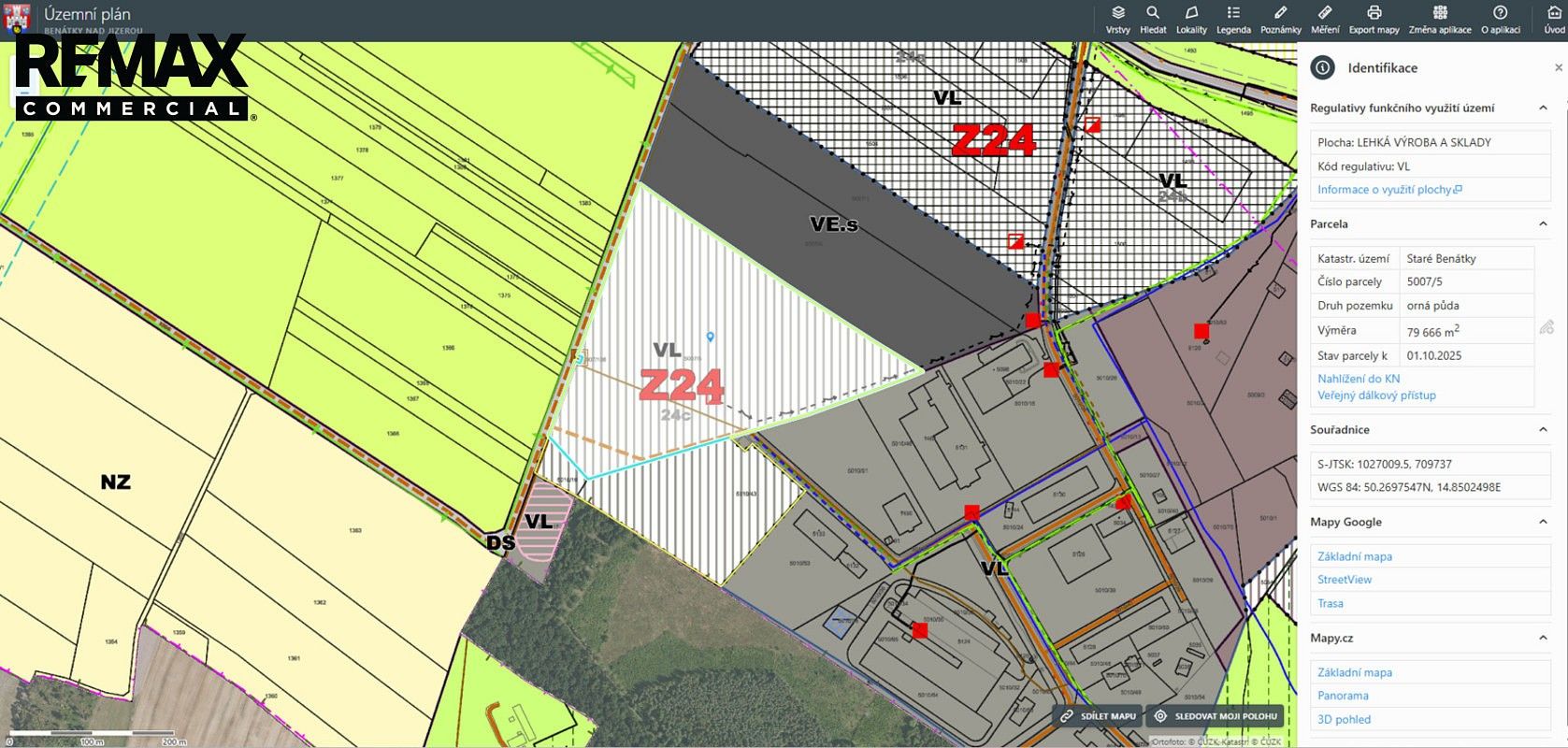Go to Úvod home page

pos(1554,20)
